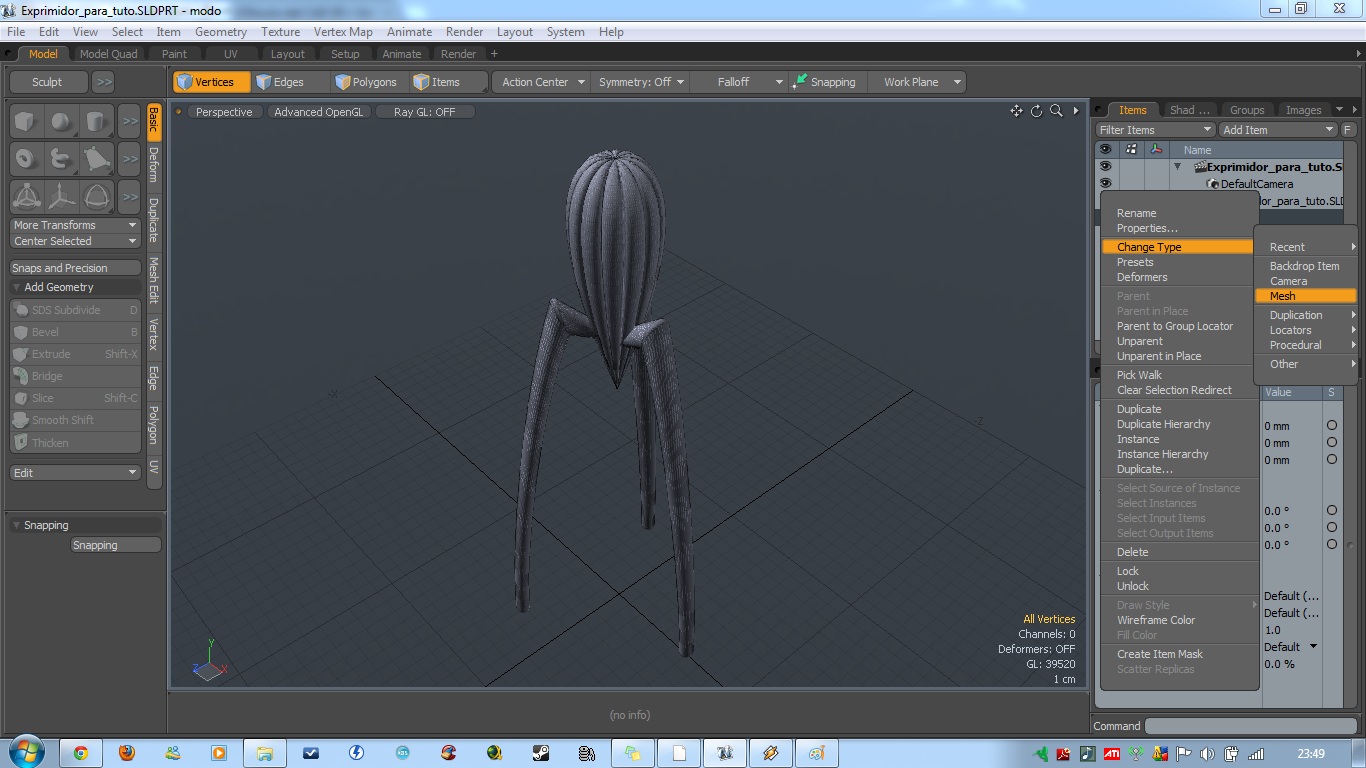Open Firefox from taskbar

pyautogui.click(x=127, y=753)
